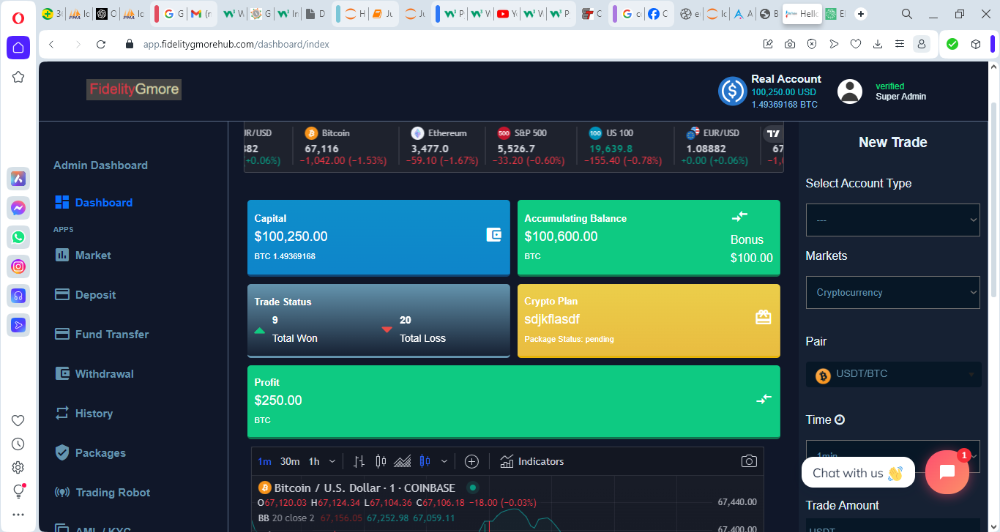Click the compare or add symbol plus icon
This screenshot has width=1000, height=532.
472,461
